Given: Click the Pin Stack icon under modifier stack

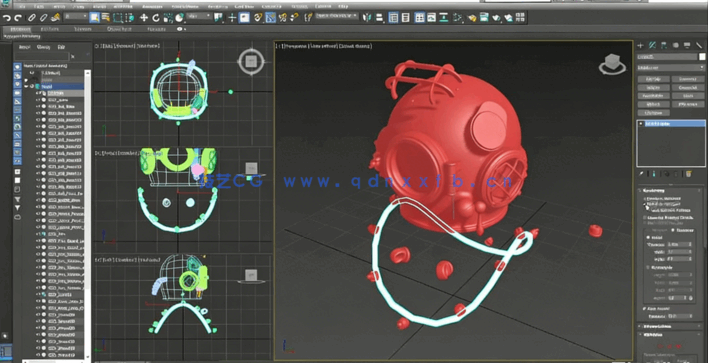Looking at the screenshot, I should click(x=641, y=174).
